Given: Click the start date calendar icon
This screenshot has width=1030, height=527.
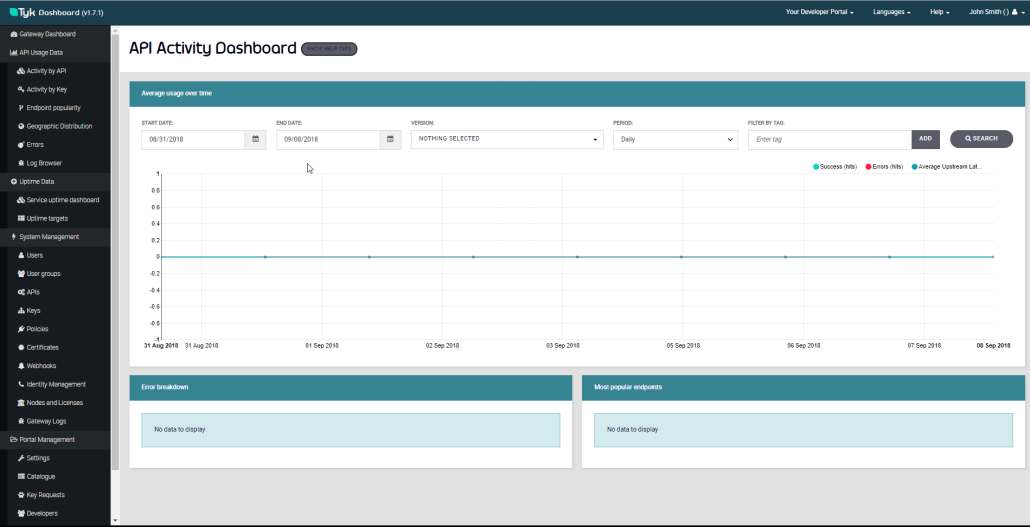Looking at the screenshot, I should [255, 139].
